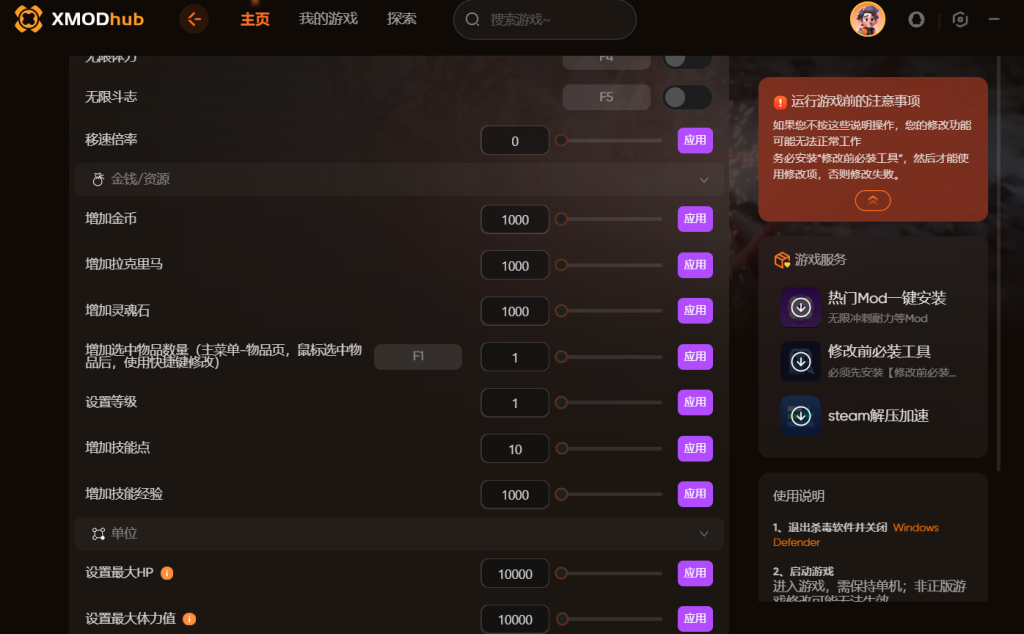Image resolution: width=1024 pixels, height=634 pixels.
Task: Open settings via hexagon gear icon
Action: pyautogui.click(x=960, y=20)
